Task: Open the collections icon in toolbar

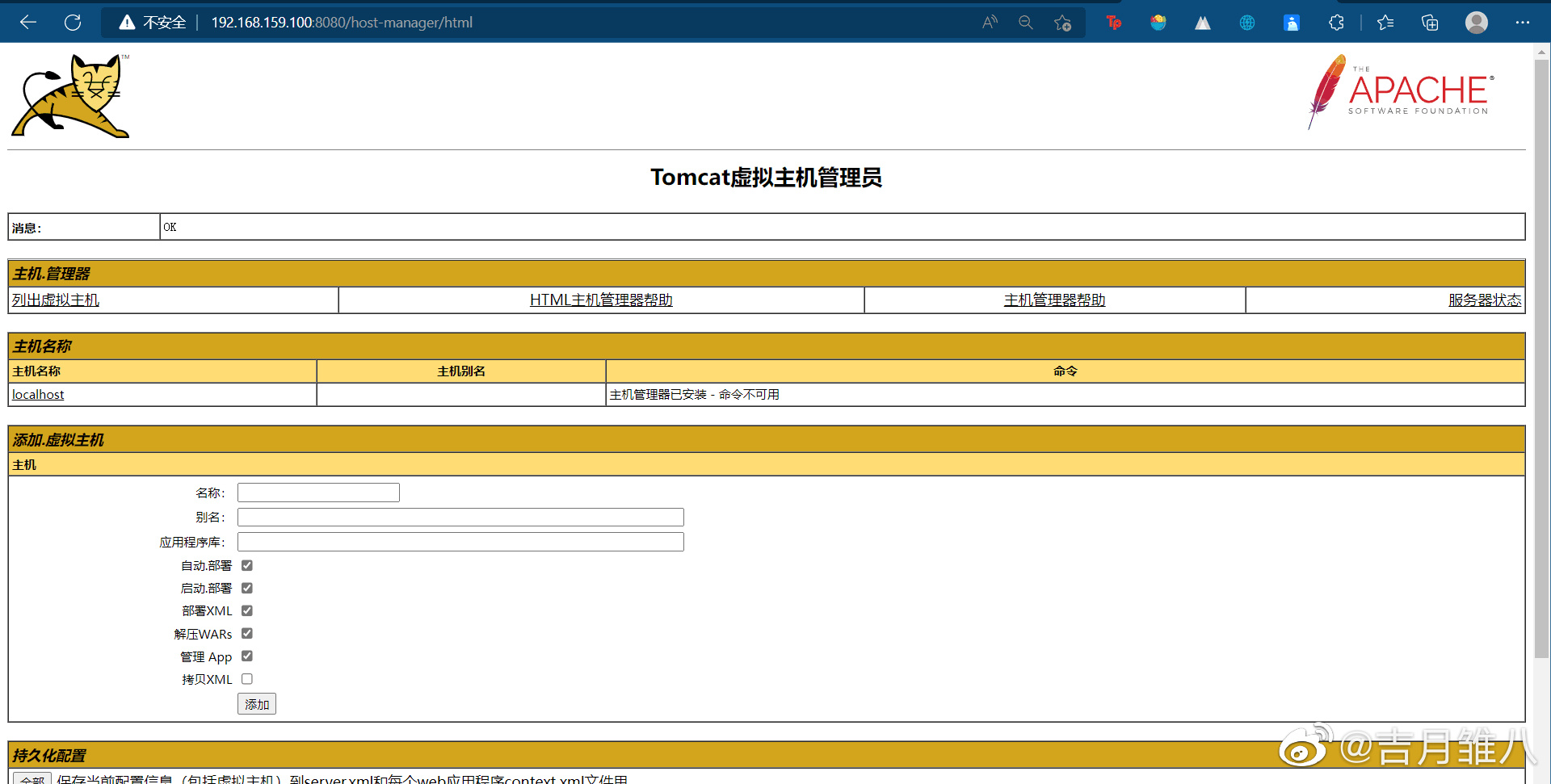Action: (x=1430, y=23)
